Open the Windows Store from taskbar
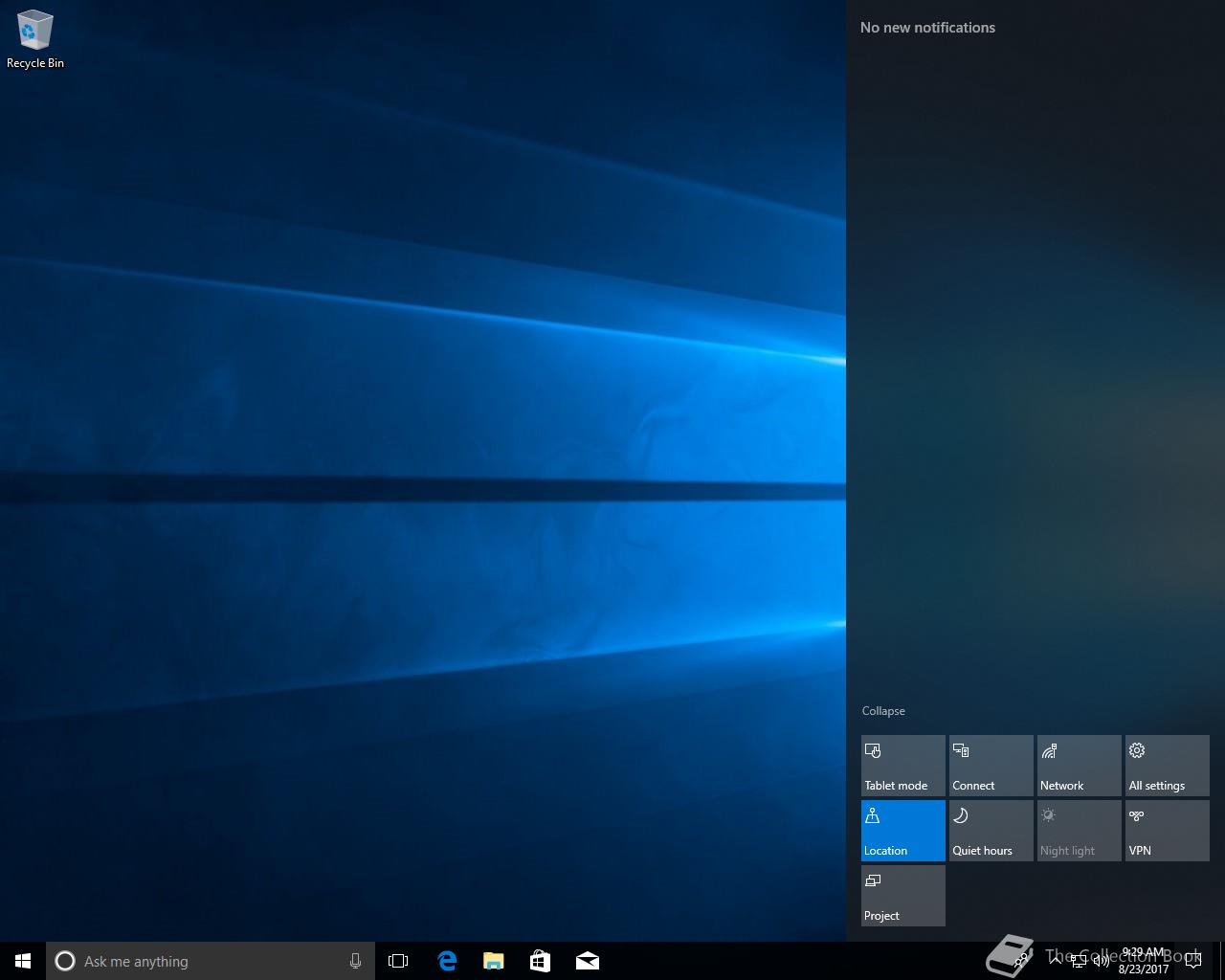 click(540, 961)
